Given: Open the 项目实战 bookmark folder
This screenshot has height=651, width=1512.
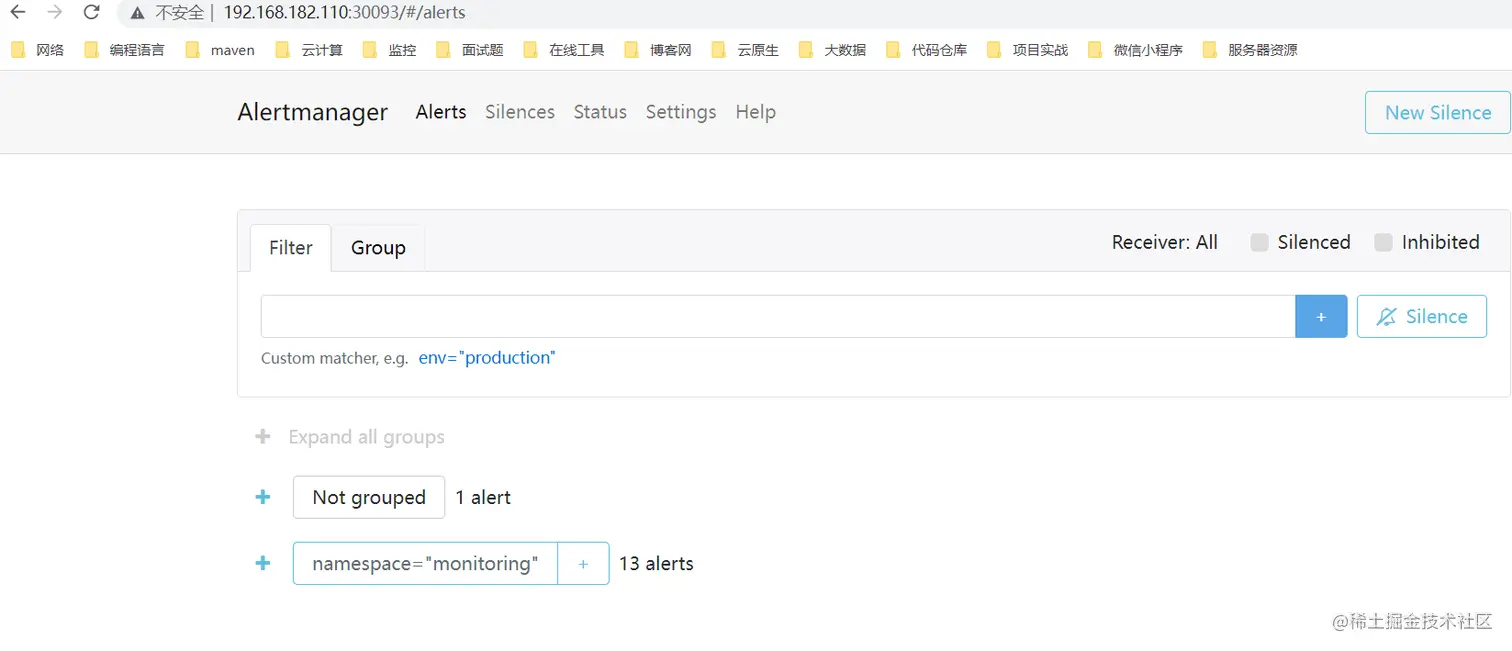Looking at the screenshot, I should click(1027, 50).
